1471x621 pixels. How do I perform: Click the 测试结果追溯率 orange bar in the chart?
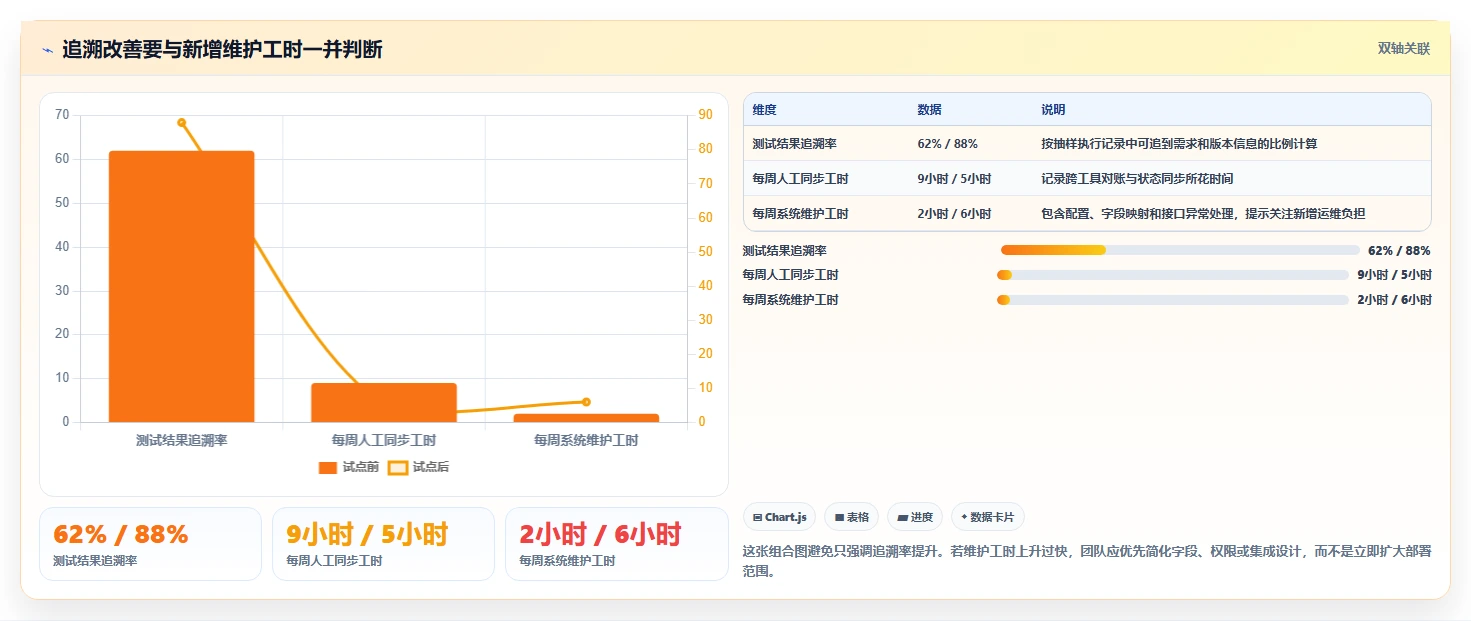(x=182, y=286)
